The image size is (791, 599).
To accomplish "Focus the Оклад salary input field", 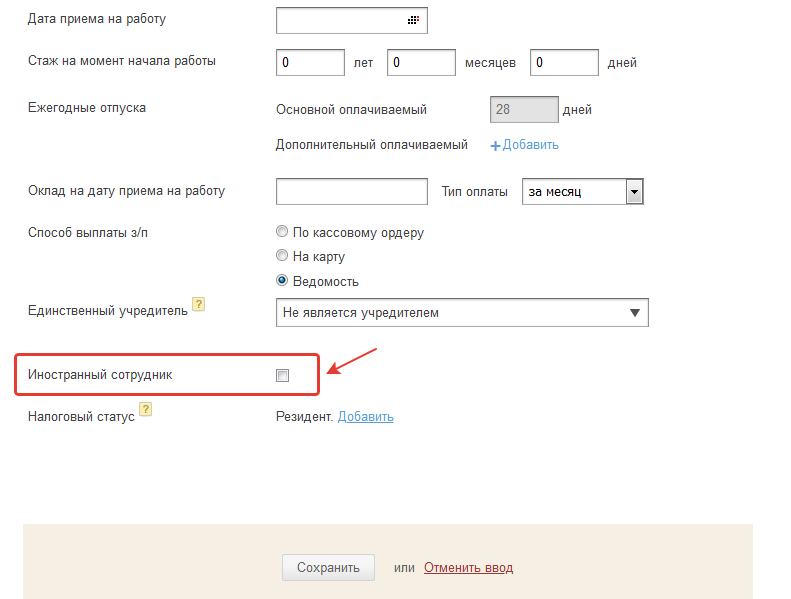I will click(x=351, y=191).
